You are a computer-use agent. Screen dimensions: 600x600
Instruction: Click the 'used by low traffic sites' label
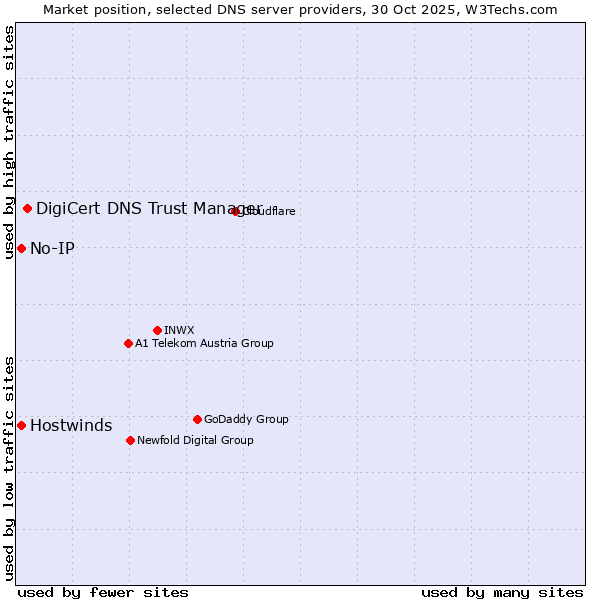(10, 467)
